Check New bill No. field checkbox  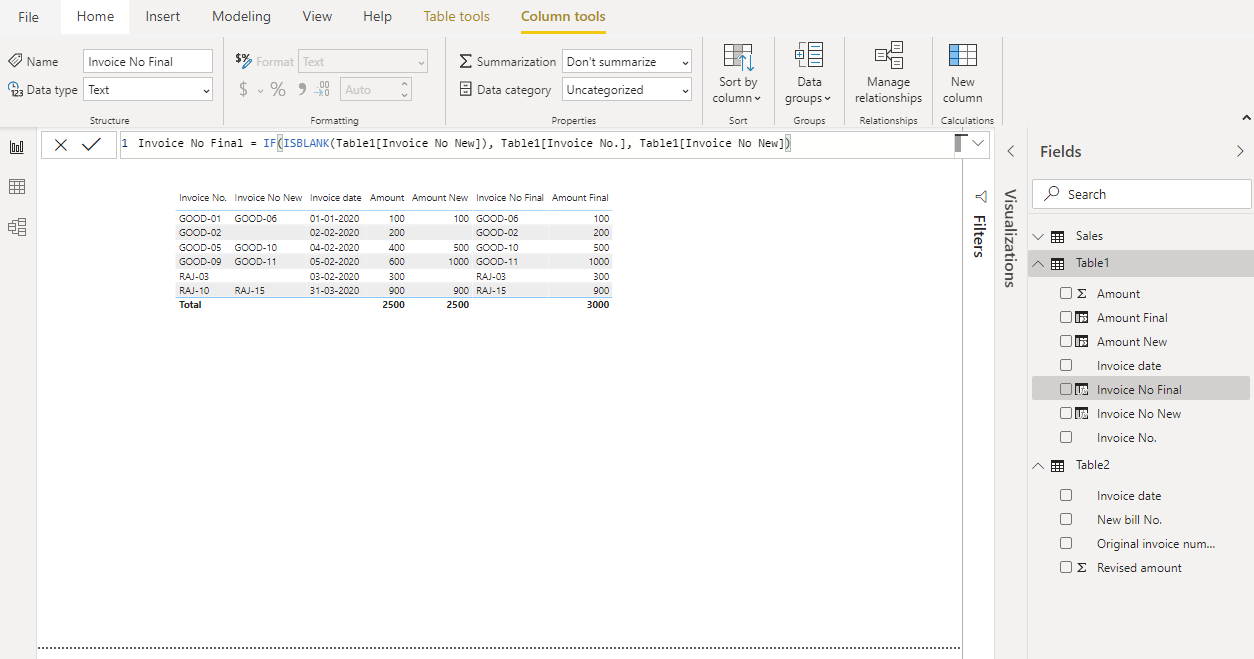click(1066, 520)
